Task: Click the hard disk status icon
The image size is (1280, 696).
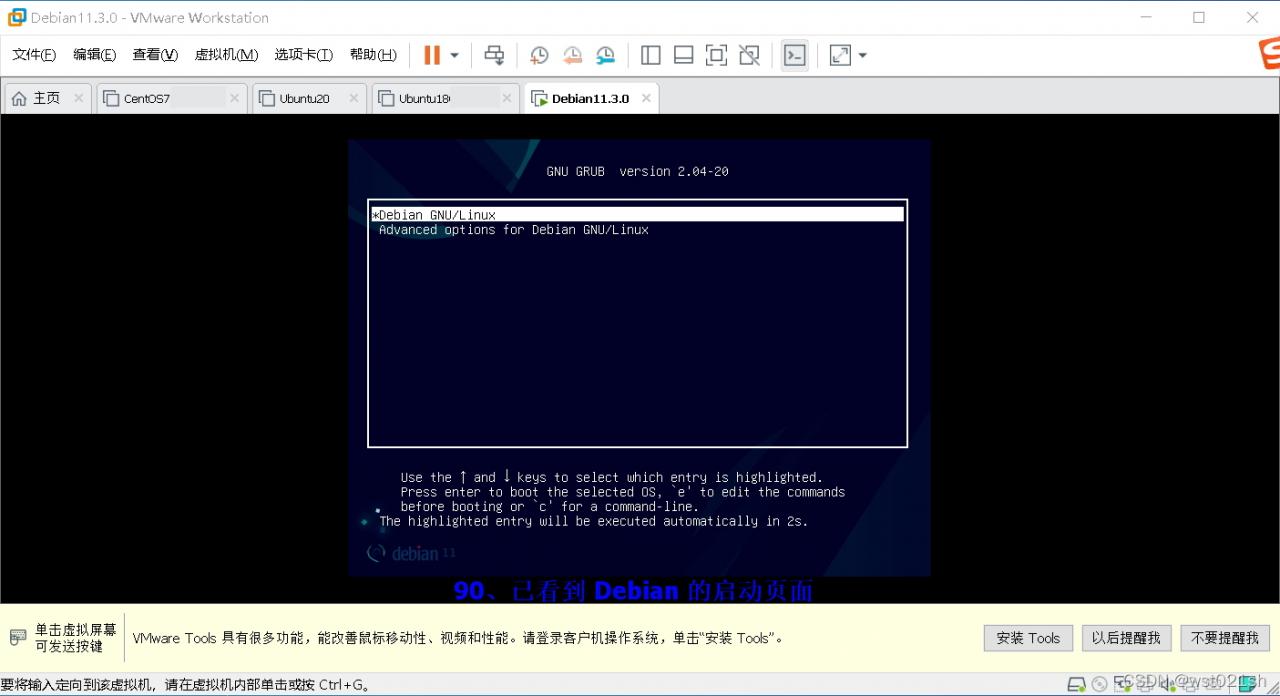Action: [1076, 685]
